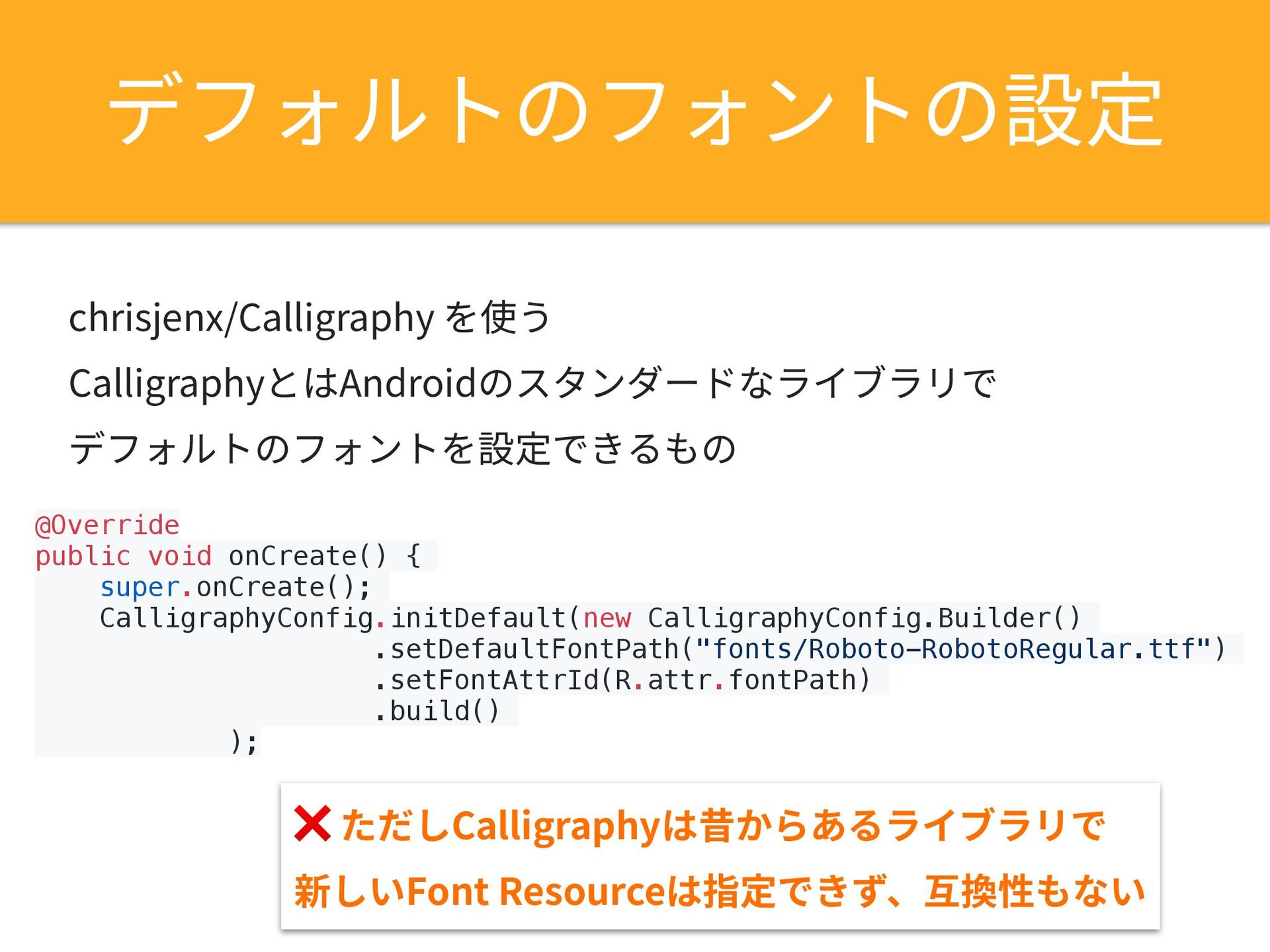Click the line starting 'CalligraphyとはAndroidの'
The image size is (1270, 952).
532,384
